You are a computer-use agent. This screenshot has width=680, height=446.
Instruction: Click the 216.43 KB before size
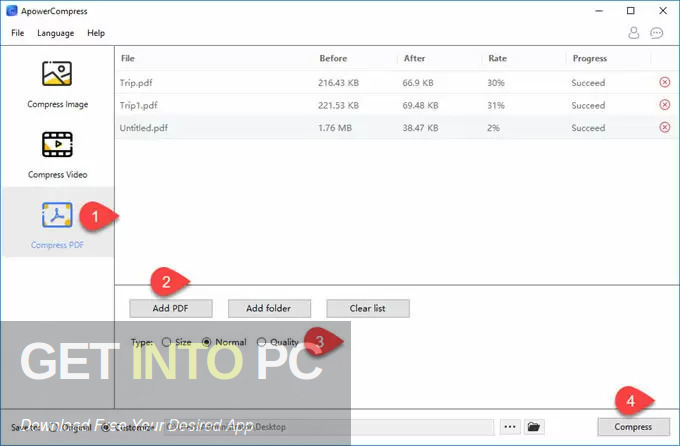(338, 82)
